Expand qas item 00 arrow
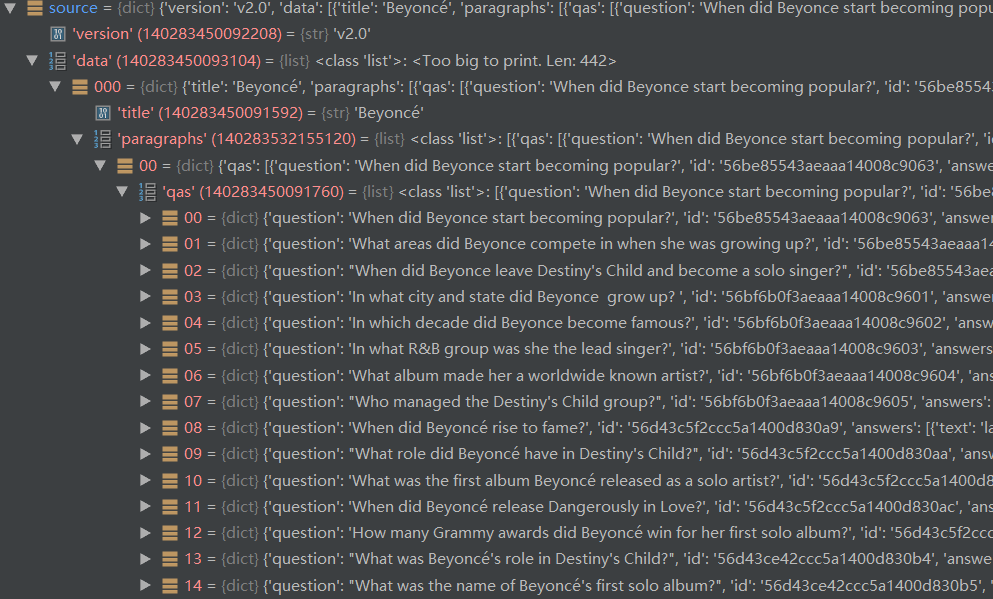The height and width of the screenshot is (599, 993). (x=145, y=218)
